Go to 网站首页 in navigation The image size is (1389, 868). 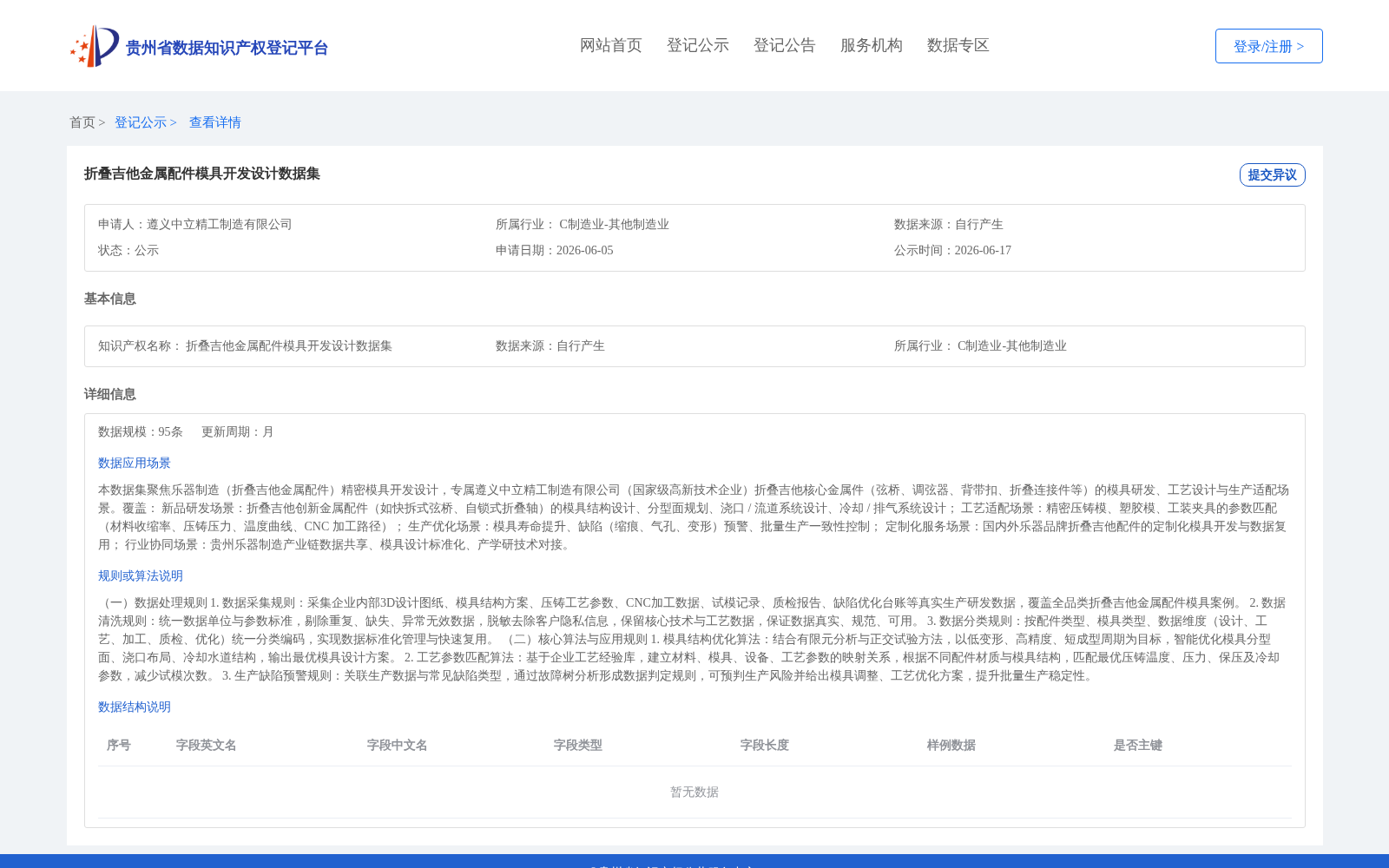611,45
